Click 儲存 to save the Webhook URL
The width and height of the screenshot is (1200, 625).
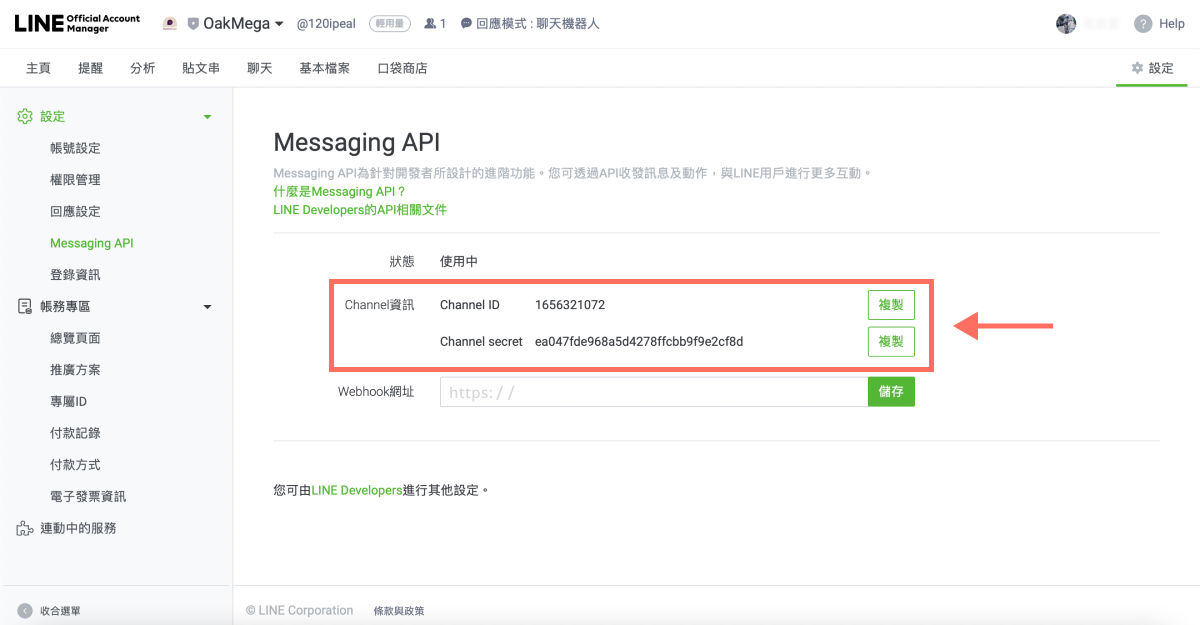click(891, 392)
